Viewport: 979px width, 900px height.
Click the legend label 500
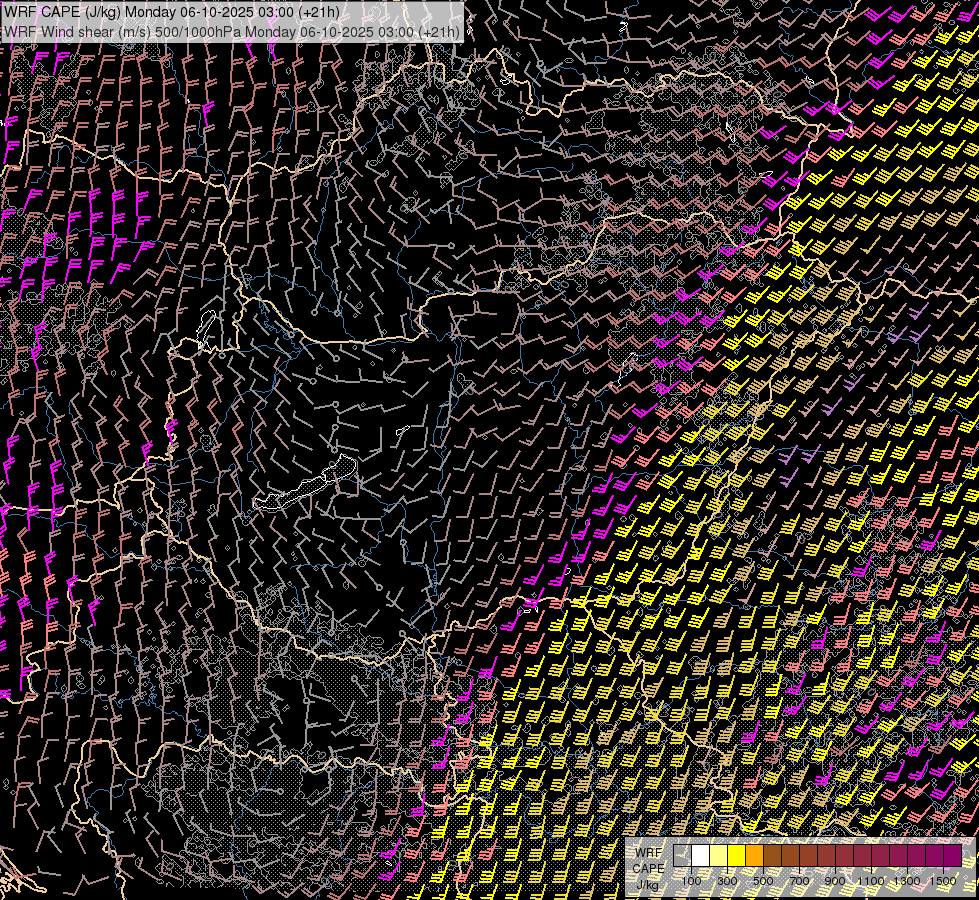pos(763,881)
